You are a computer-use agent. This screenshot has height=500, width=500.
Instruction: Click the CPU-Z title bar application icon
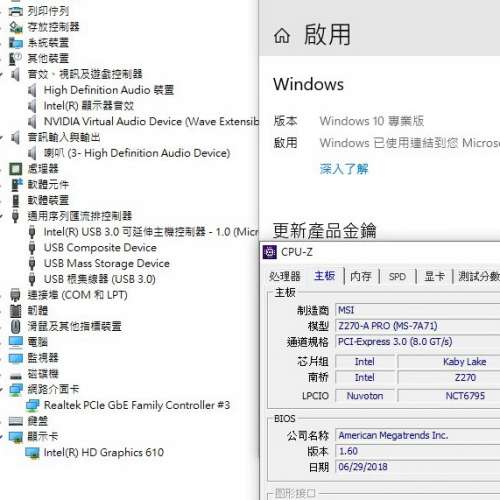pos(270,252)
